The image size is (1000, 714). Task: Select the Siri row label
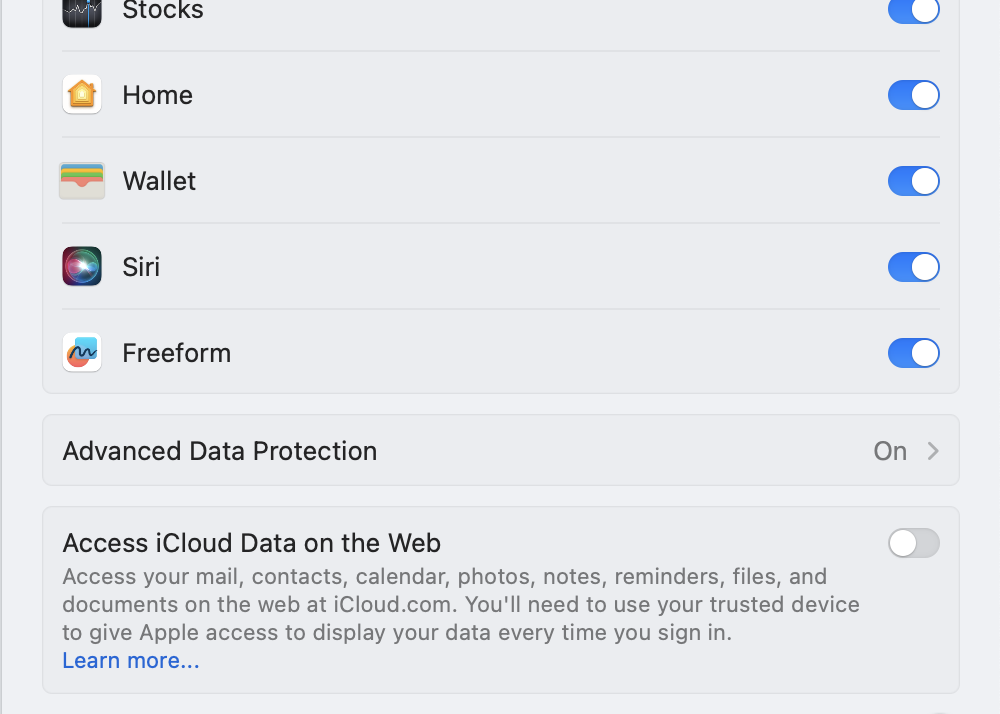141,267
